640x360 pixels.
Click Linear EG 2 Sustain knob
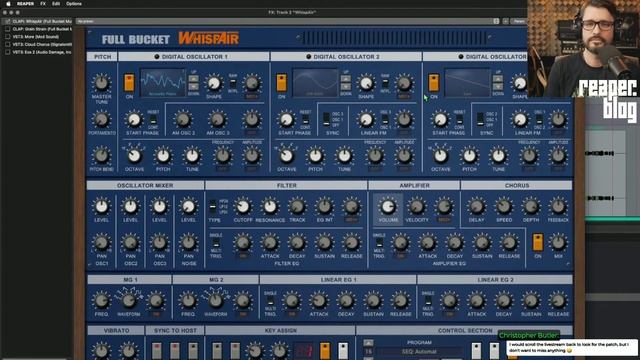531,301
